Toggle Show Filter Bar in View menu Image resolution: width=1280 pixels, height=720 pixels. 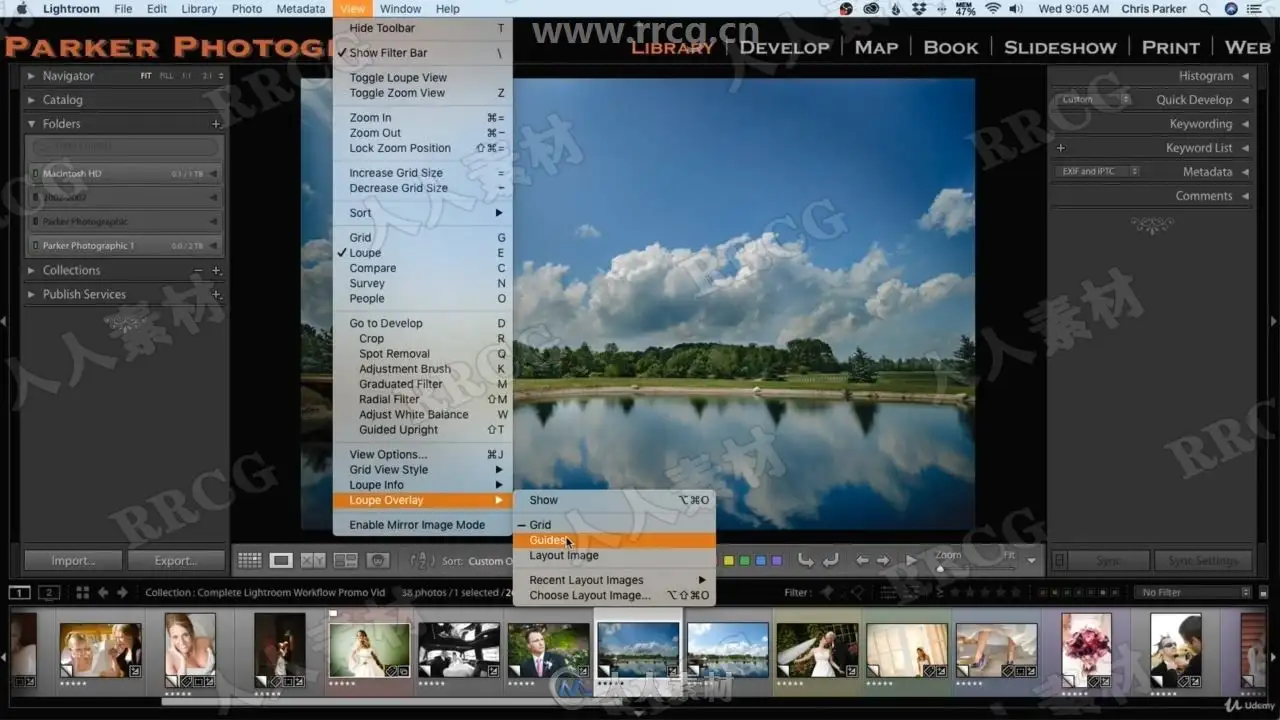coord(422,53)
